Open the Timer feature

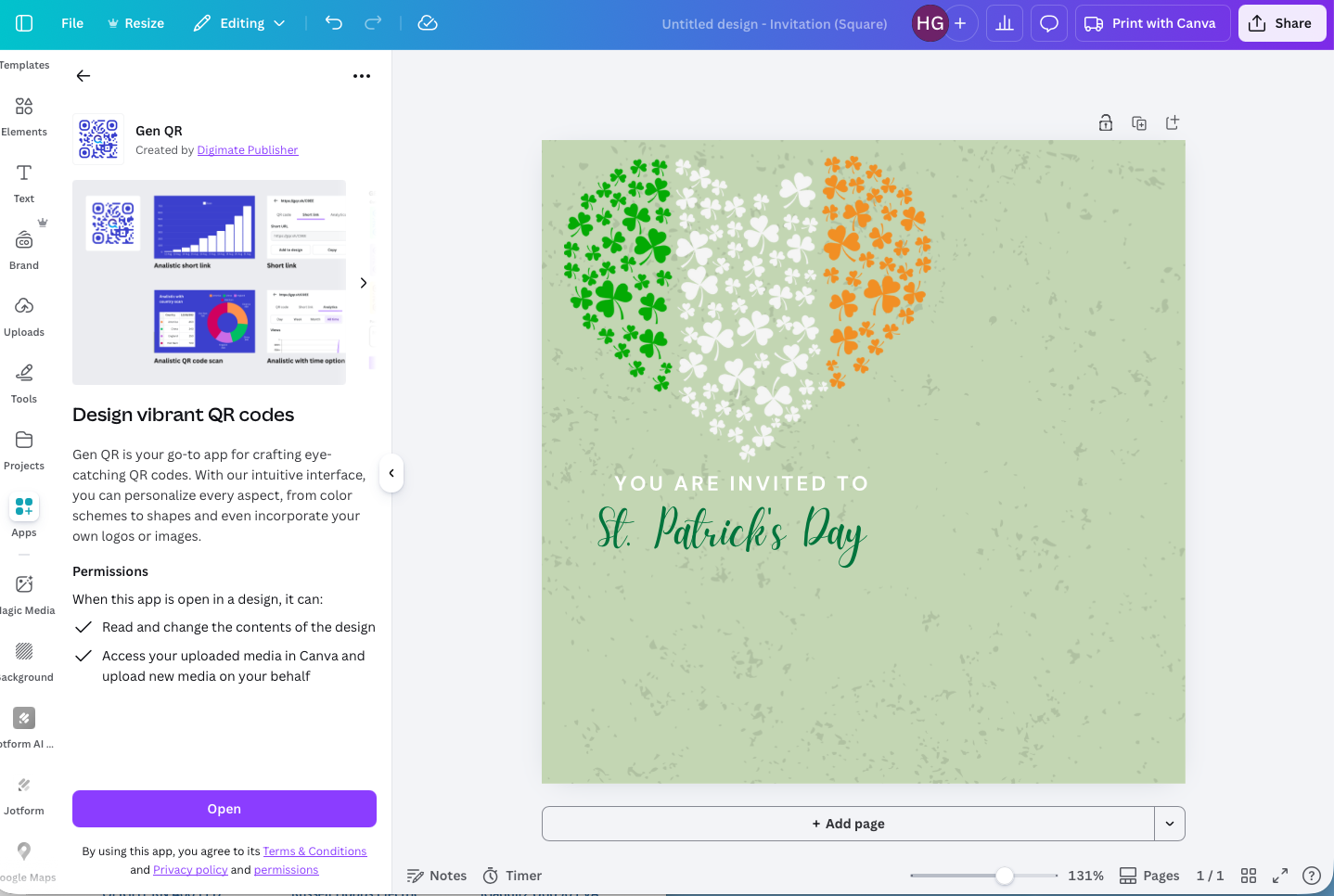coord(512,875)
